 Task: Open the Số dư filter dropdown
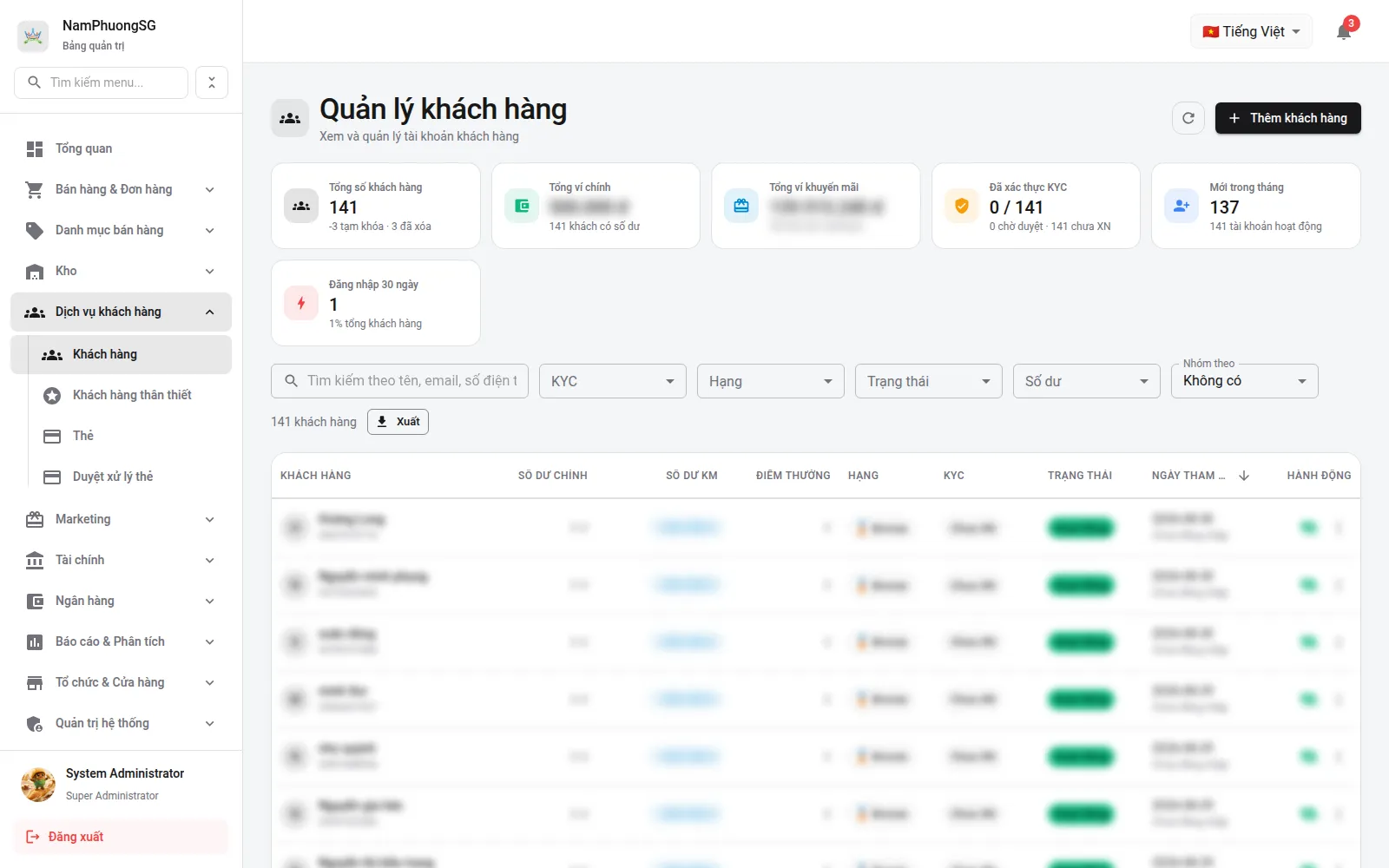click(1087, 381)
